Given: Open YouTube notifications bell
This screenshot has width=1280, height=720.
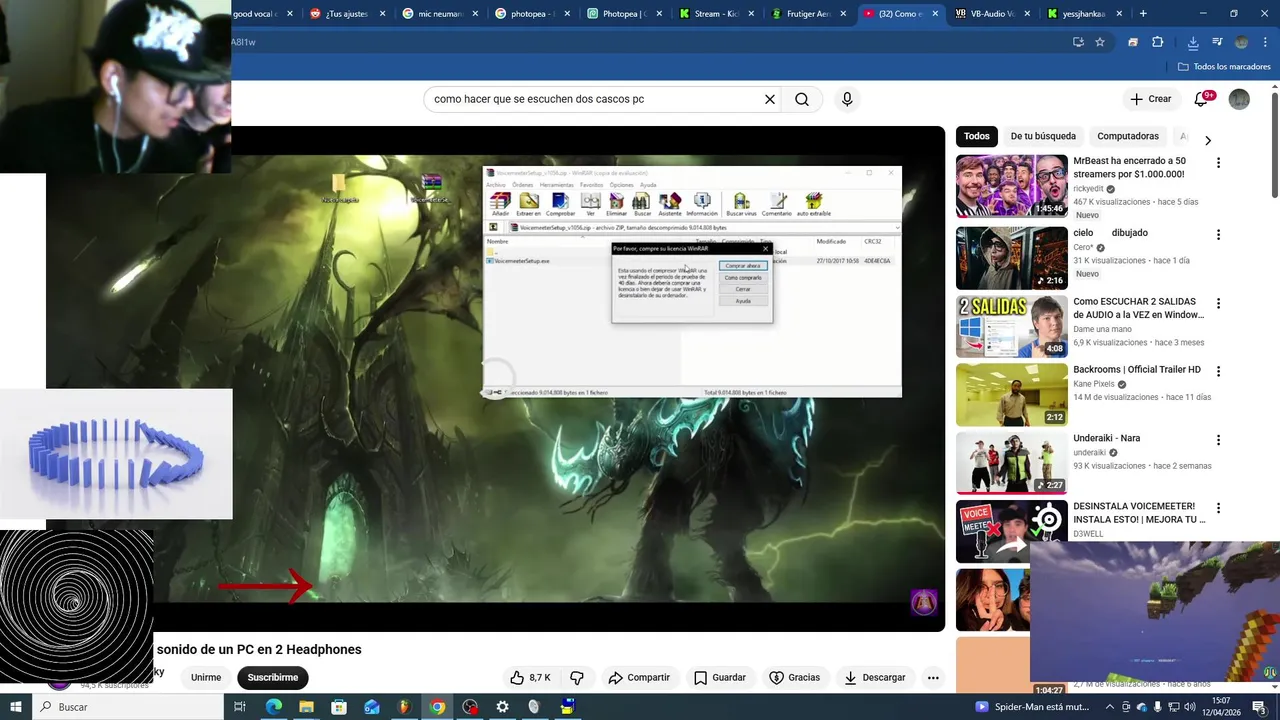Looking at the screenshot, I should coord(1202,99).
